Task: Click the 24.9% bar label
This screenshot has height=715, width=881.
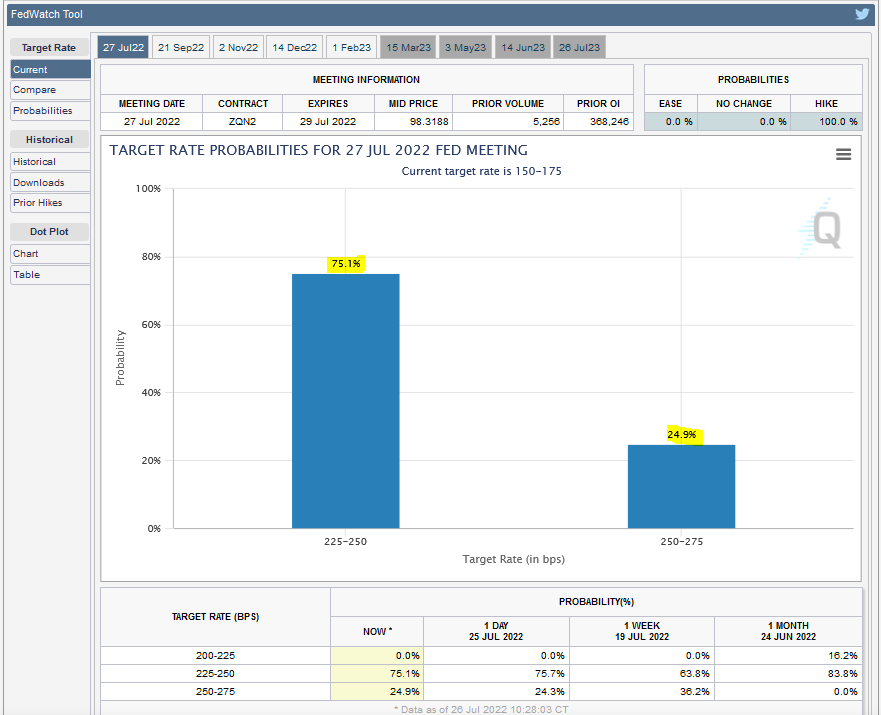Action: (x=682, y=434)
